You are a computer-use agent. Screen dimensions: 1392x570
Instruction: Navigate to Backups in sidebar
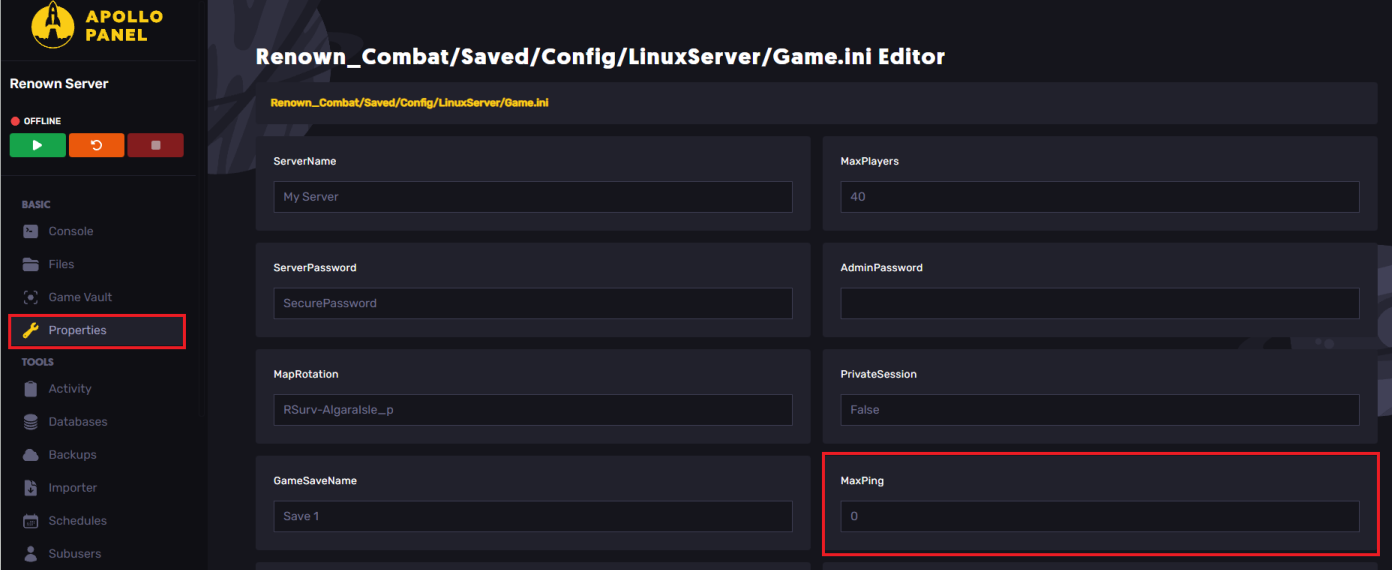(72, 455)
